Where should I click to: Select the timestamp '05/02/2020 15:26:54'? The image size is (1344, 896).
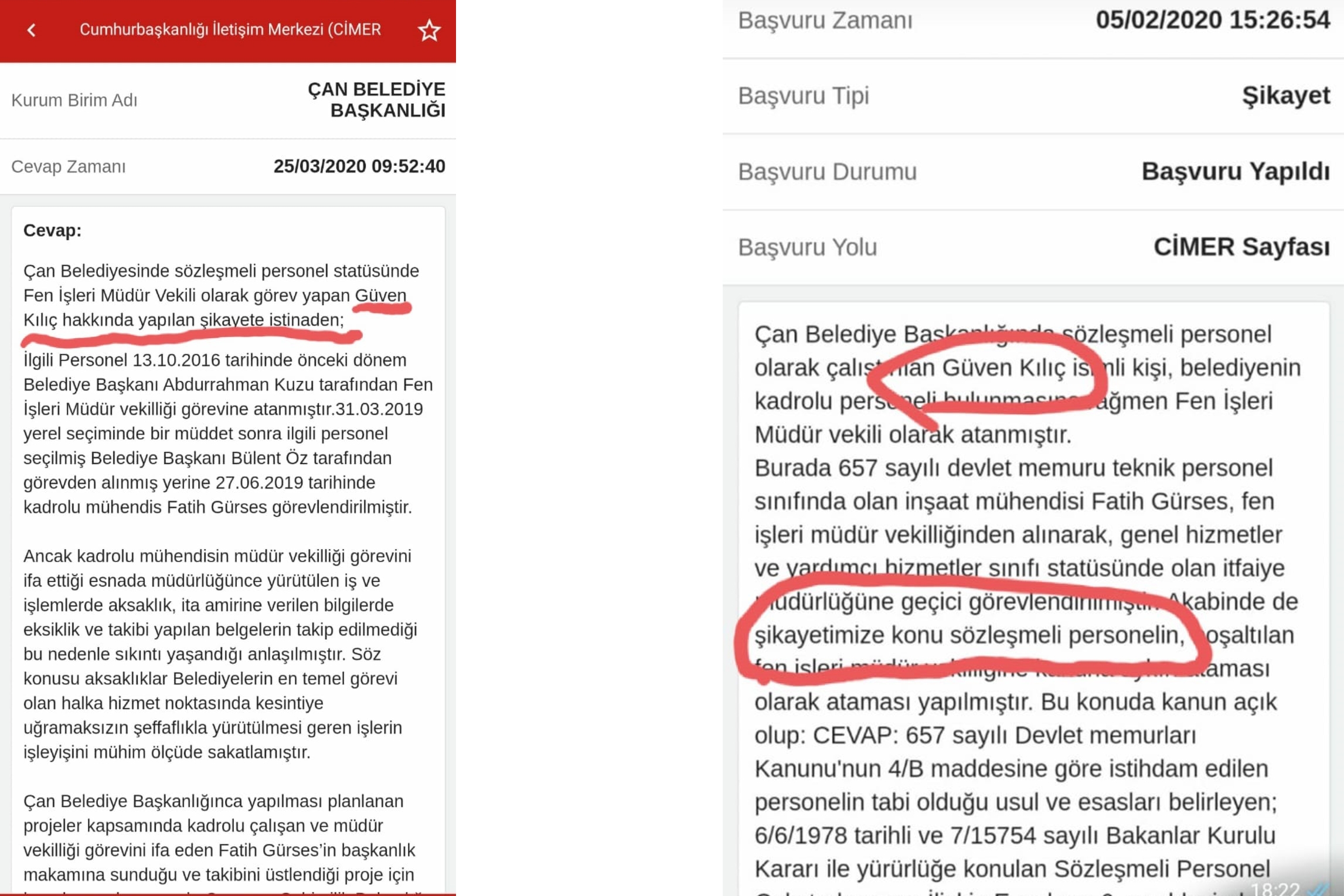[x=1213, y=20]
